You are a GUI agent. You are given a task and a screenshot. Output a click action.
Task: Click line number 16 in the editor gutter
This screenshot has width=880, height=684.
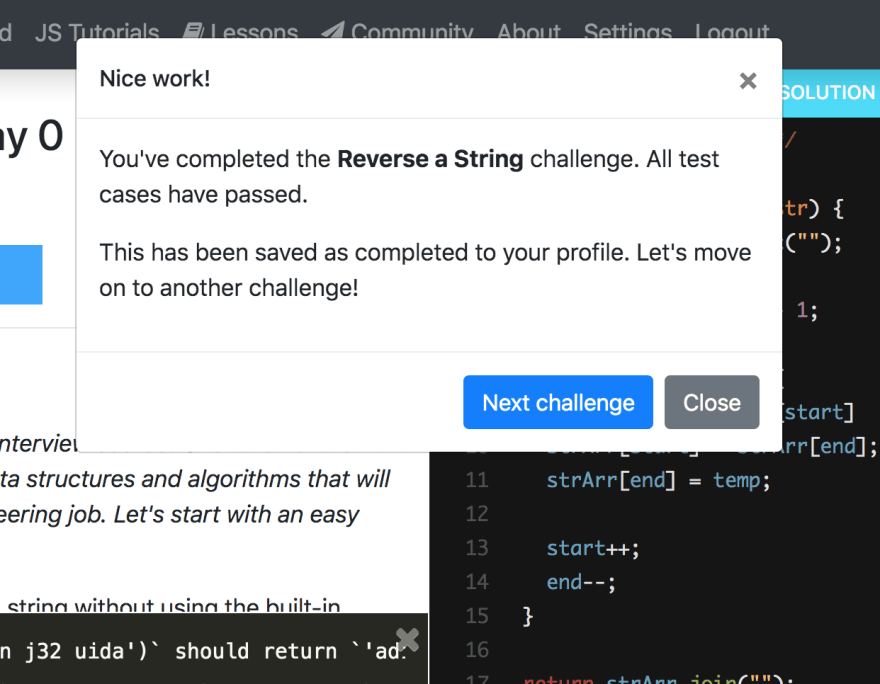coord(477,650)
